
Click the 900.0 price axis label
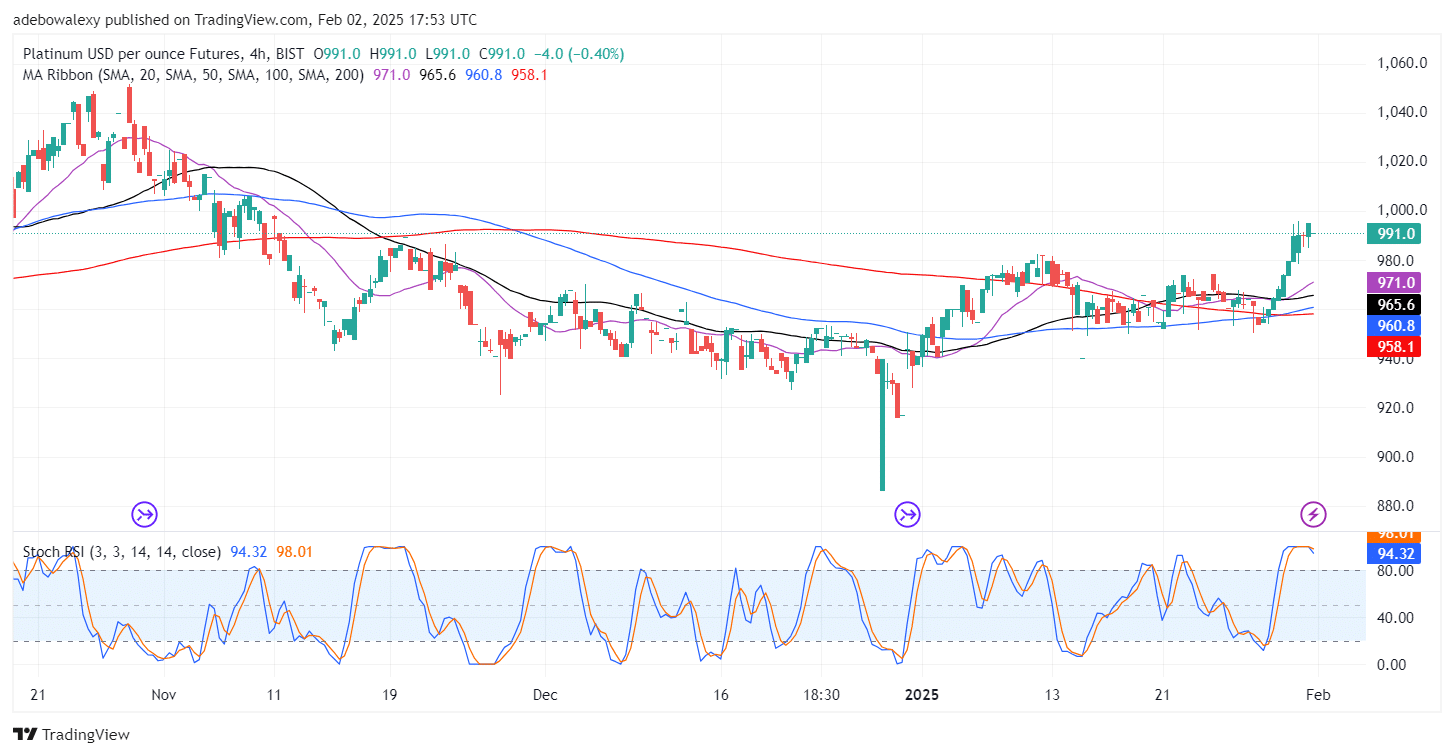[x=1396, y=457]
